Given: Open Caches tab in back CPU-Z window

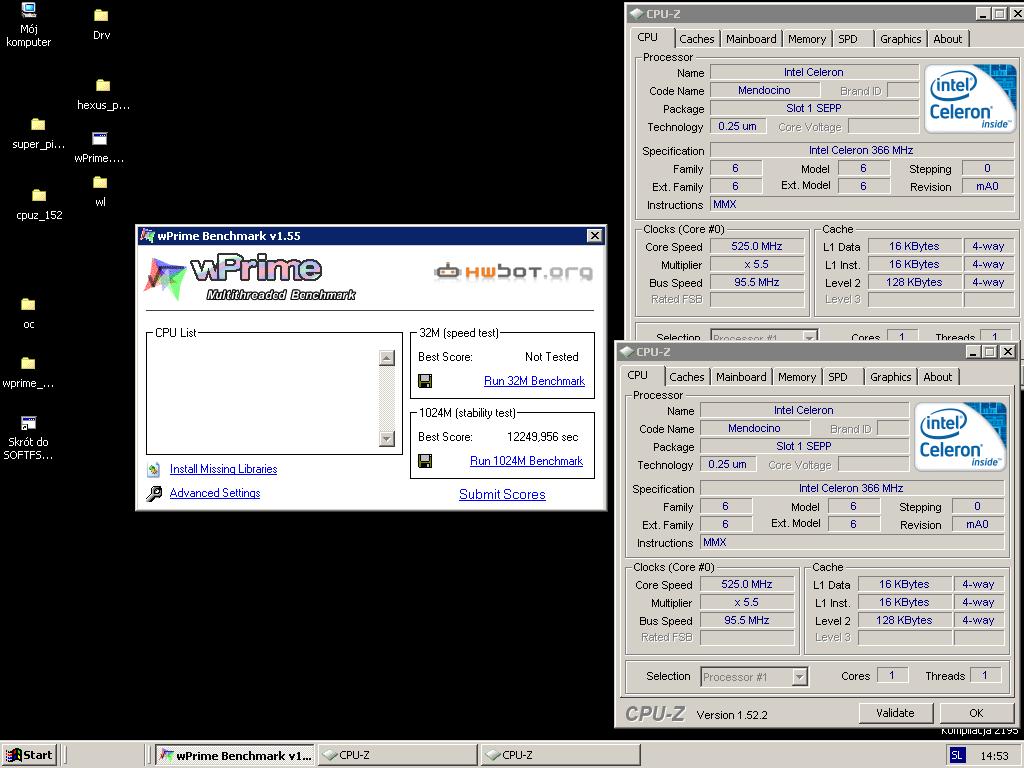Looking at the screenshot, I should click(697, 39).
